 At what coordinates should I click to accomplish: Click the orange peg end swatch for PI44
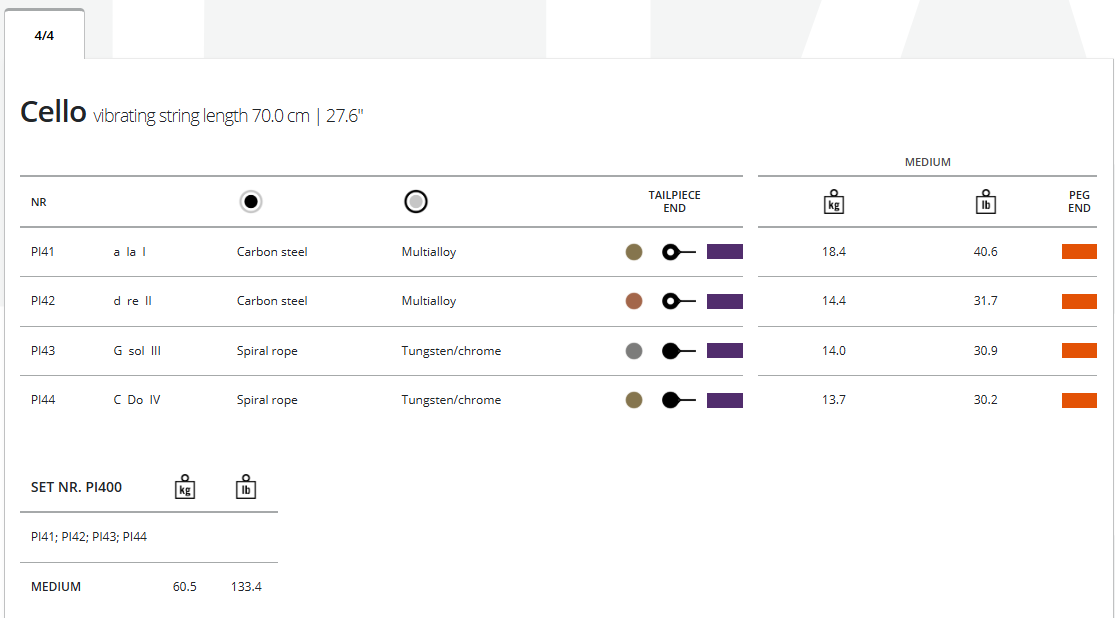coord(1079,400)
